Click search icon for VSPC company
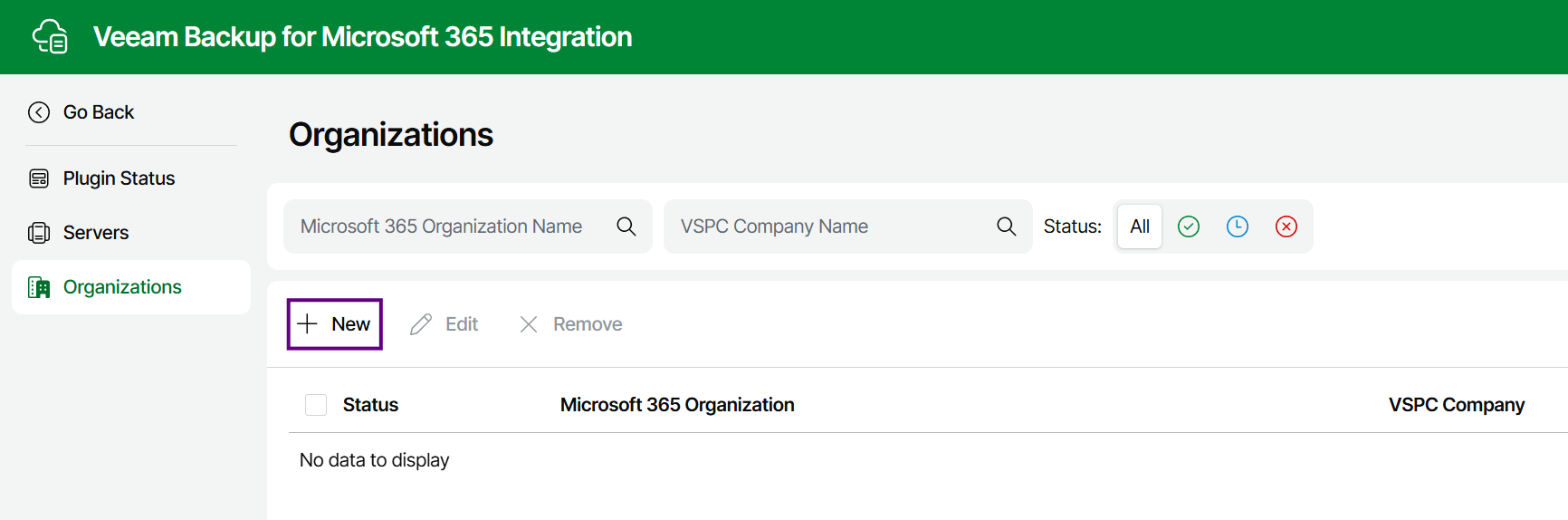The width and height of the screenshot is (1568, 520). pyautogui.click(x=1007, y=226)
